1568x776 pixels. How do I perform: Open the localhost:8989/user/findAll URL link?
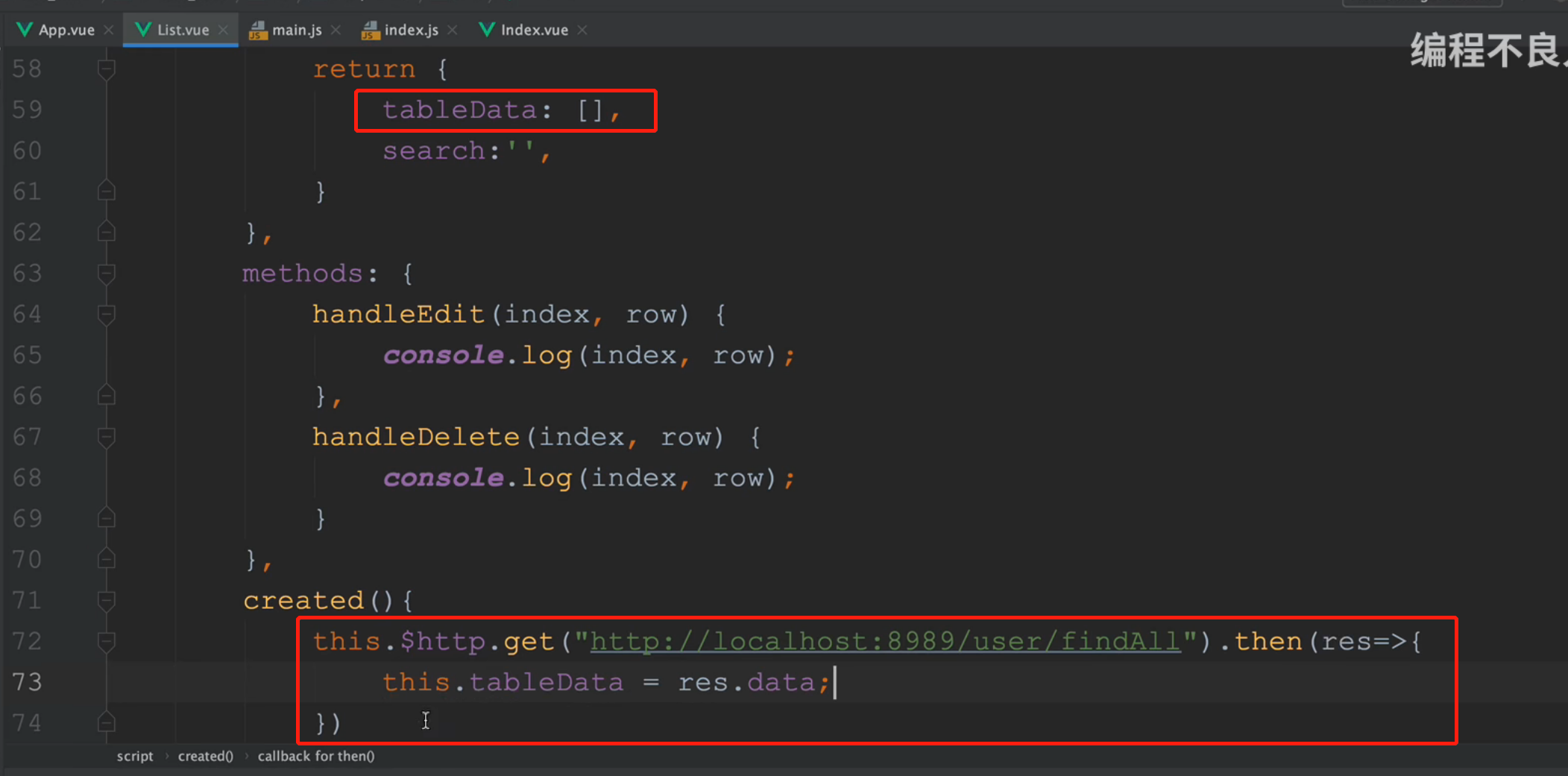[x=886, y=642]
